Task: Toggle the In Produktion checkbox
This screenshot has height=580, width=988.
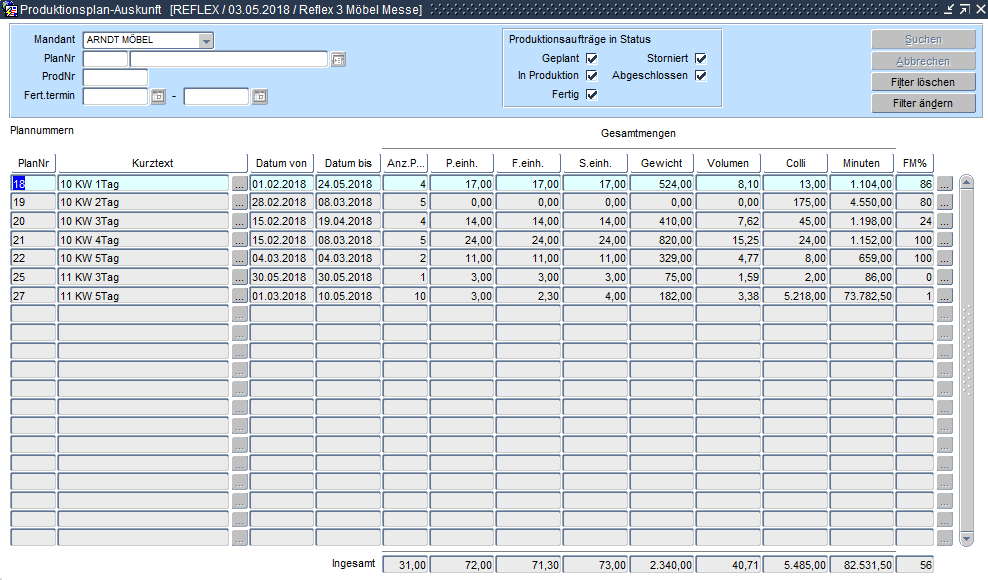Action: [x=592, y=76]
